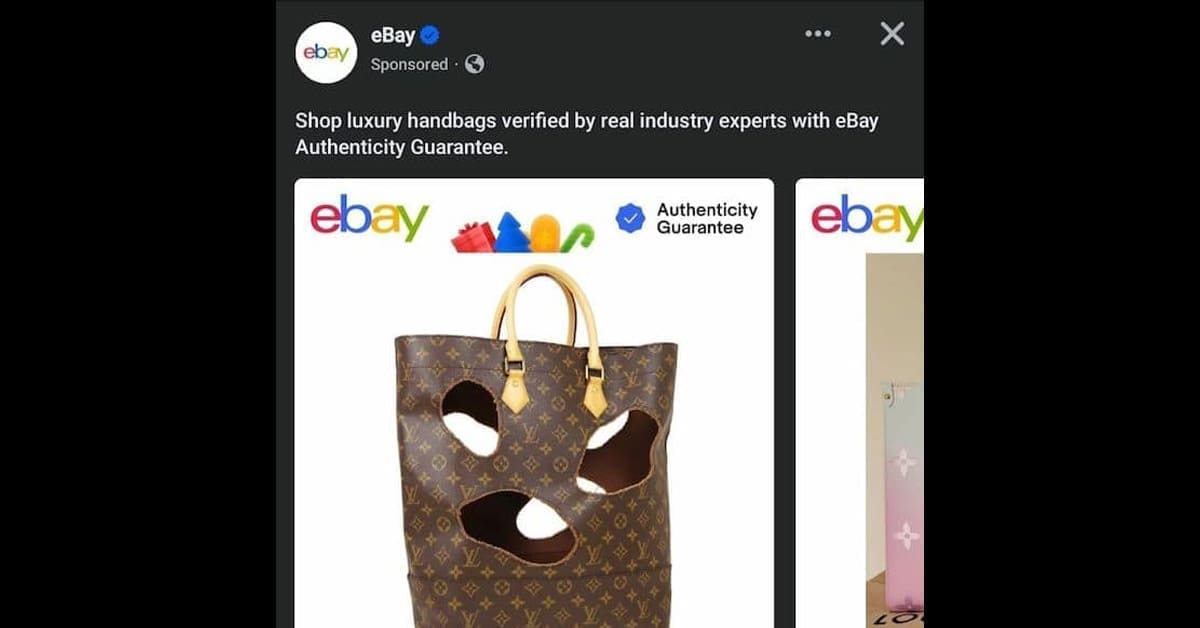Click the globe public audience icon

coord(475,64)
